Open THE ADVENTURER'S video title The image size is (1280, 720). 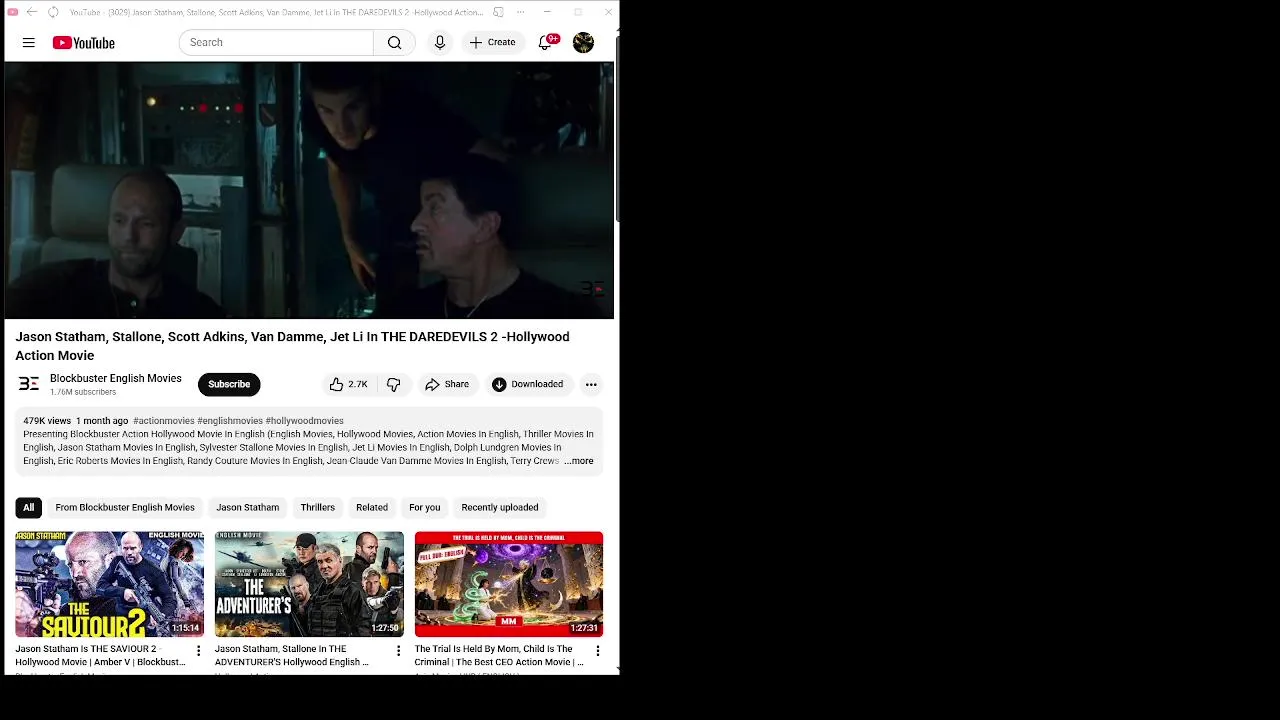pyautogui.click(x=292, y=655)
